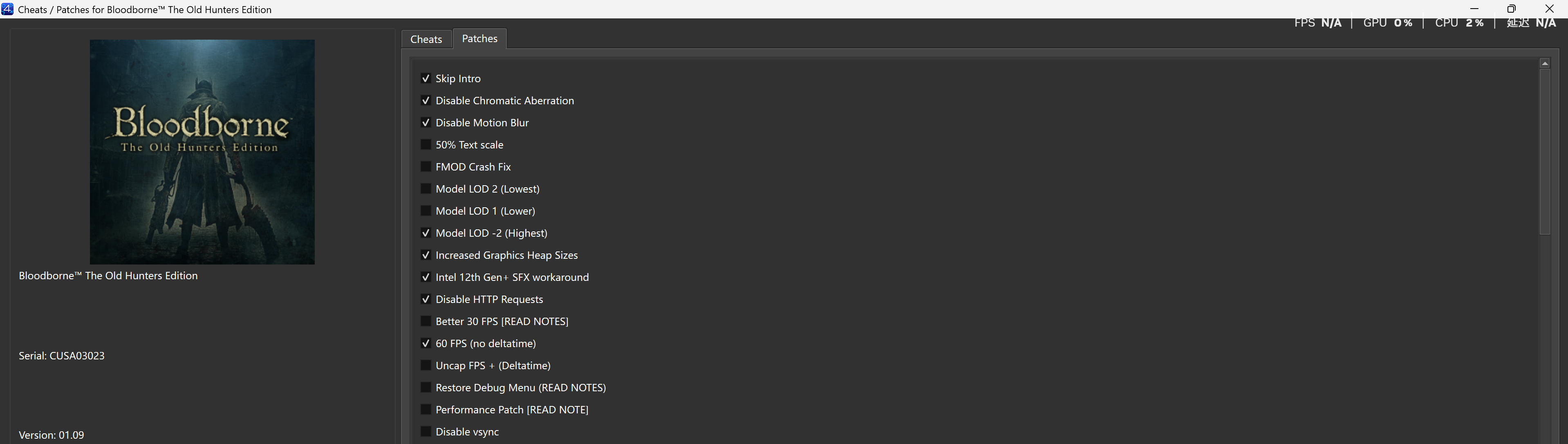Toggle Increased Graphics Heap Sizes
The width and height of the screenshot is (1568, 444).
426,255
